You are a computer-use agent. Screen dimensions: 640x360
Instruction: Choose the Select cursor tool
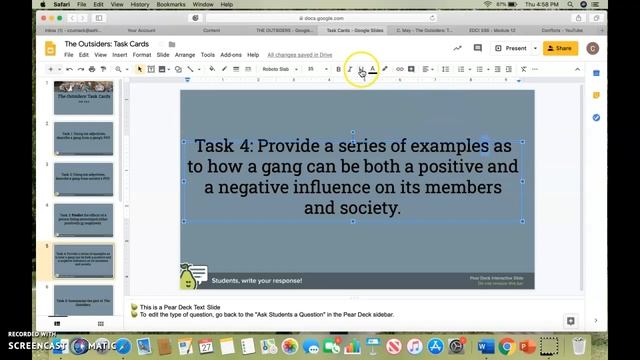140,69
